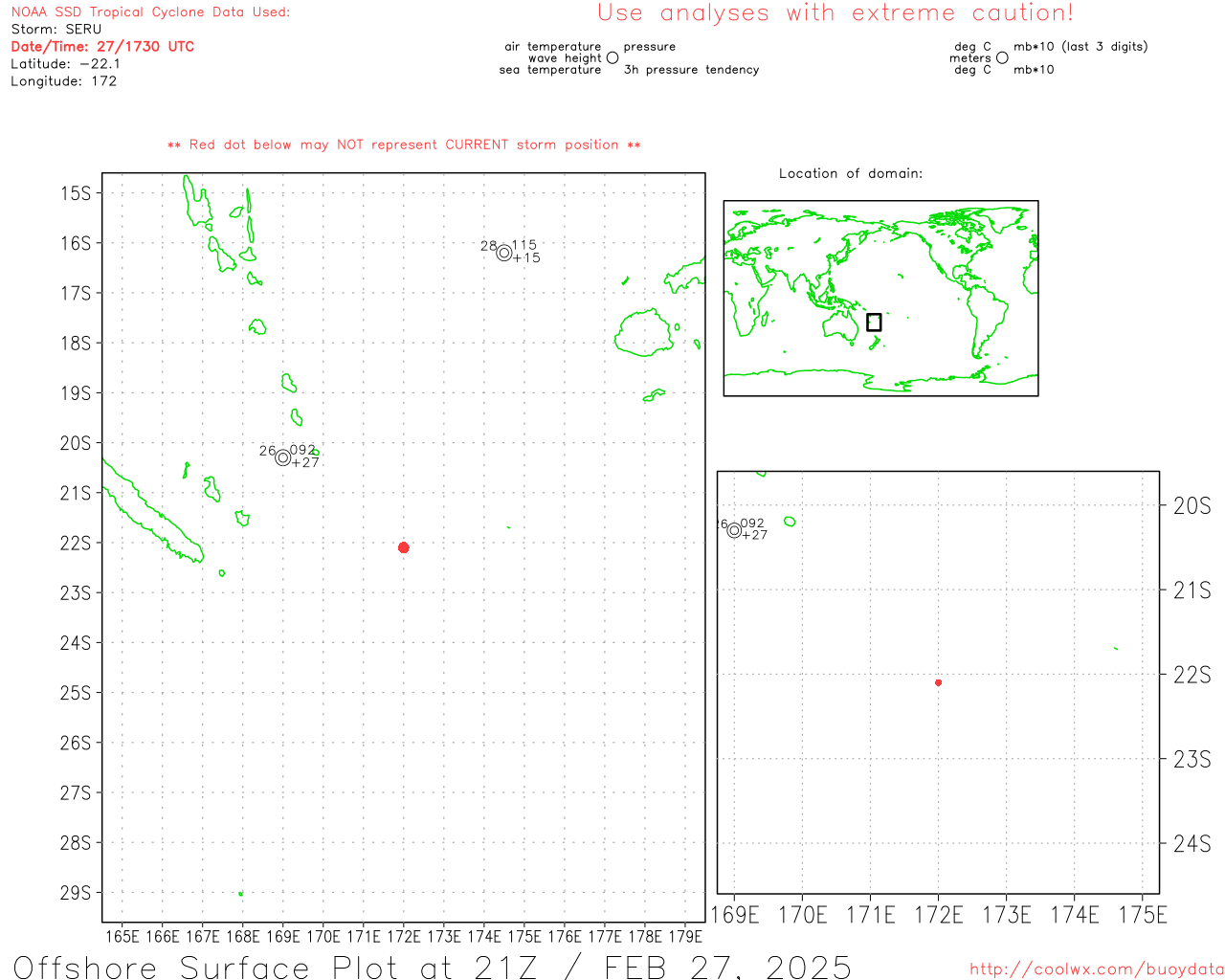Screen dimensions: 1225x980
Task: Click the Viti Levu (Fiji) island outline
Action: coord(644,332)
